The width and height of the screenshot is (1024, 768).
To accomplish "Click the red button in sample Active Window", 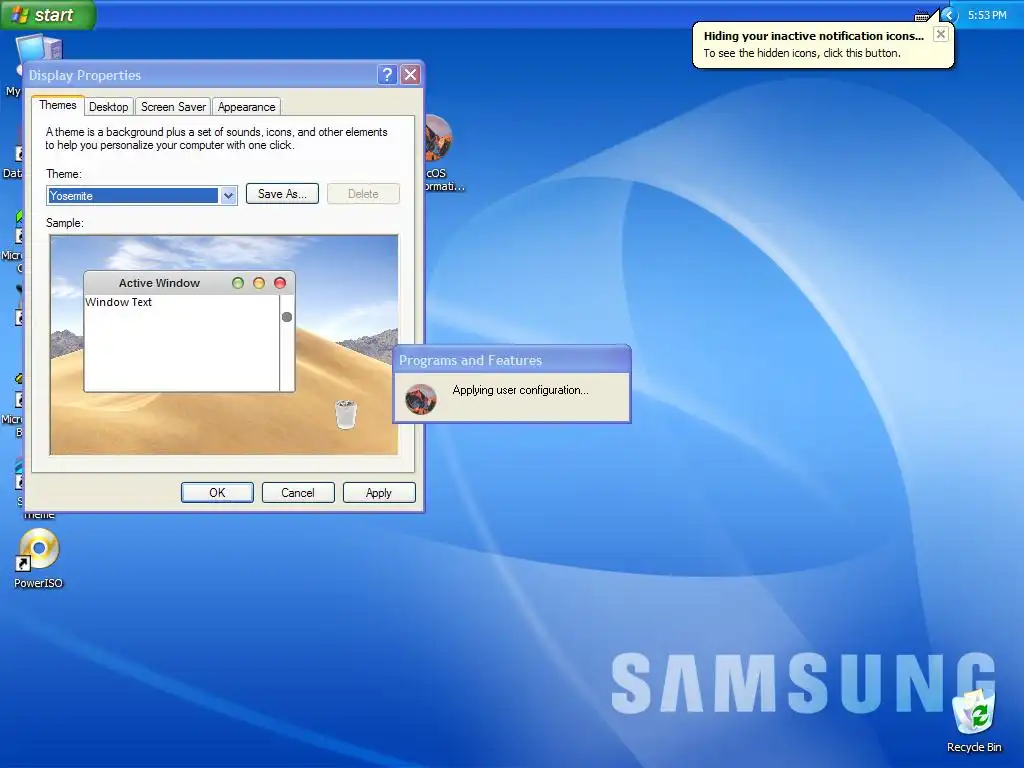I will 280,283.
